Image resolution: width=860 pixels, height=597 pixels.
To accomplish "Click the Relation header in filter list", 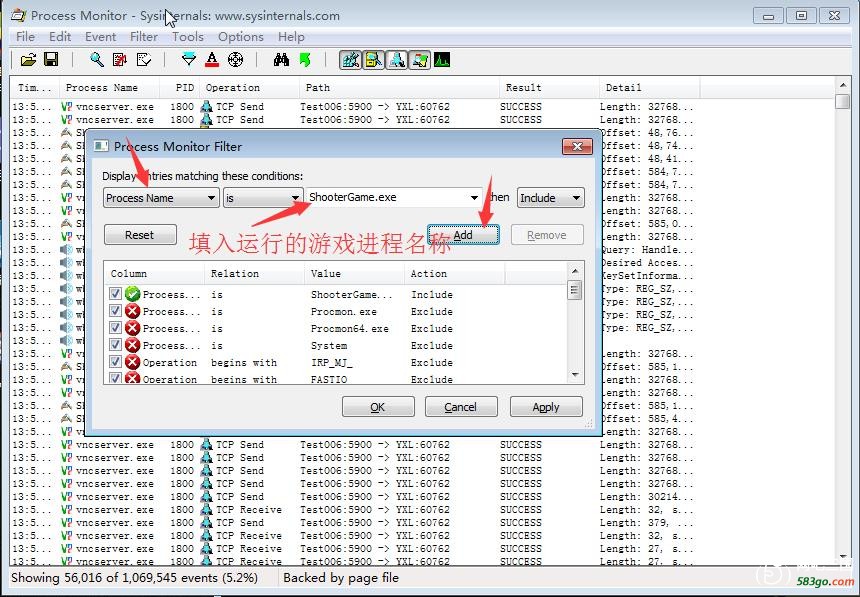I will click(x=254, y=273).
